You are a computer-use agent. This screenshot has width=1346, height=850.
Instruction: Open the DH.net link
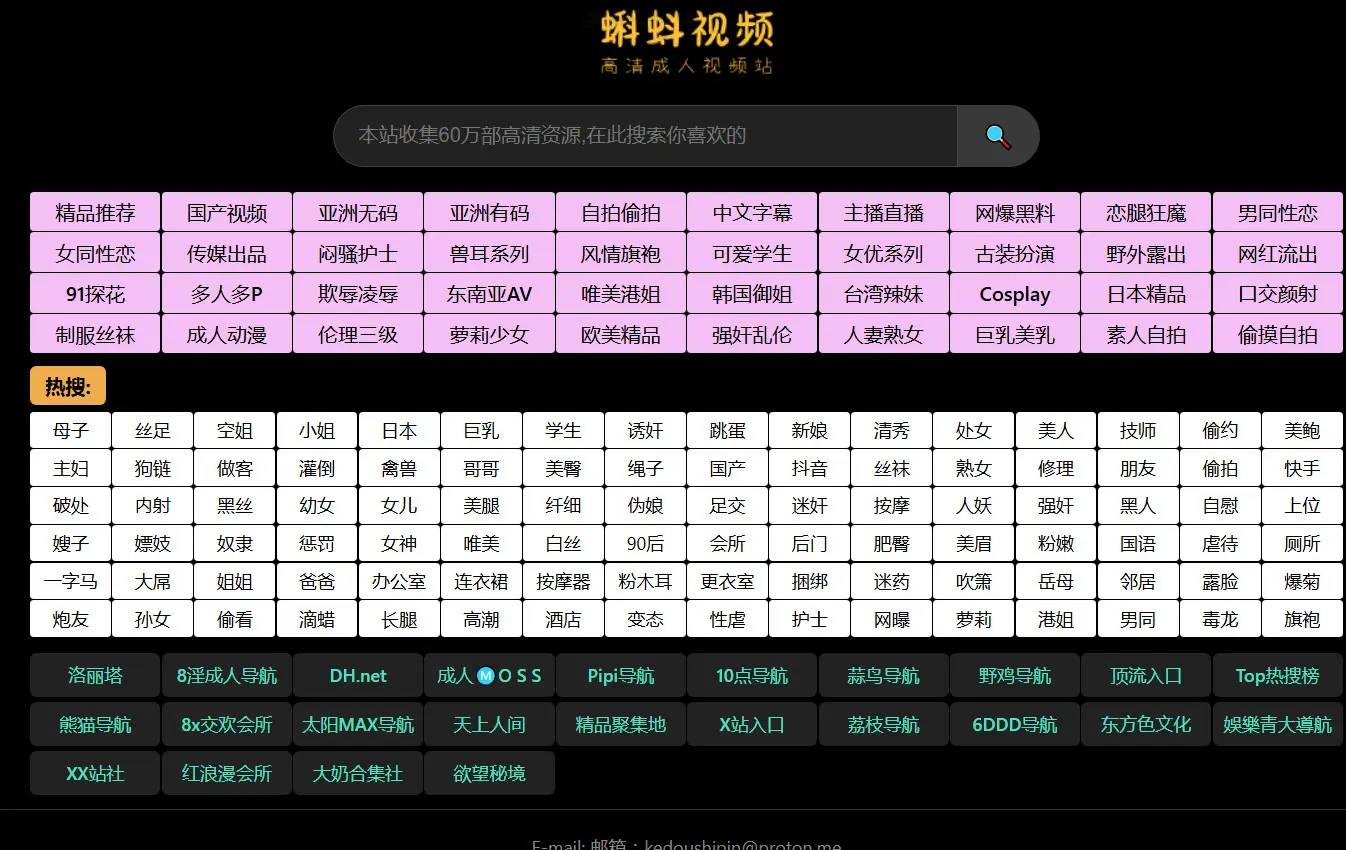point(358,676)
